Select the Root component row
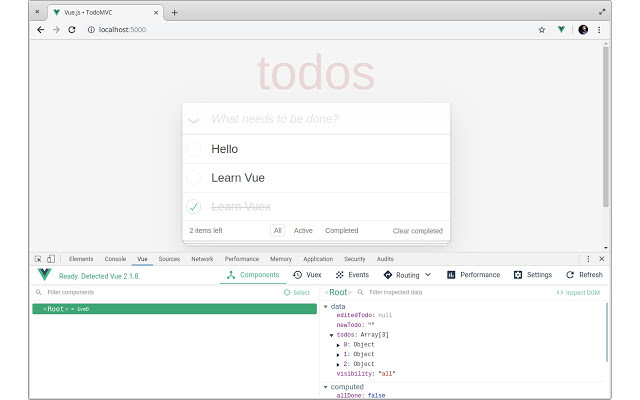This screenshot has width=640, height=400. (174, 309)
